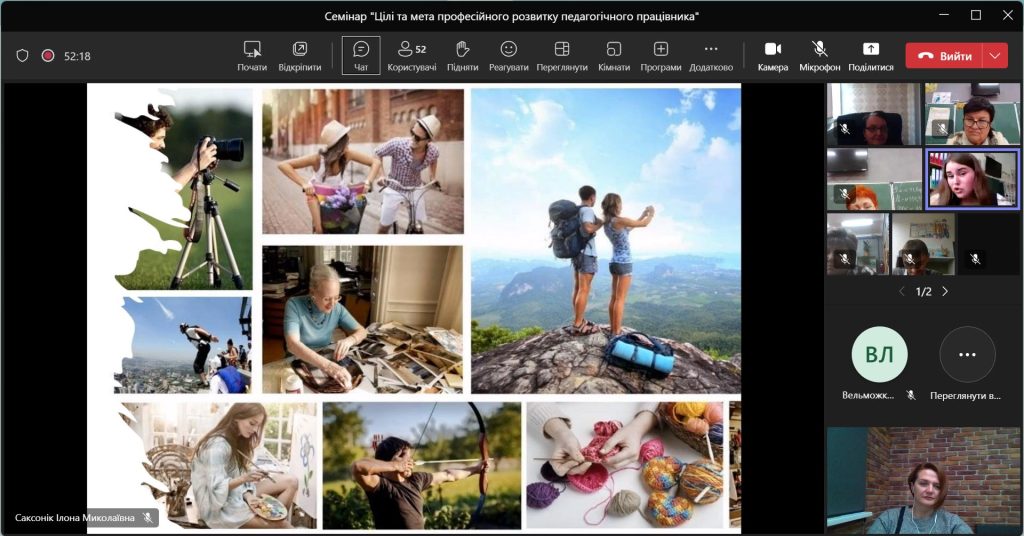This screenshot has width=1024, height=536.
Task: Open the Переглянути view options menu
Action: [562, 55]
